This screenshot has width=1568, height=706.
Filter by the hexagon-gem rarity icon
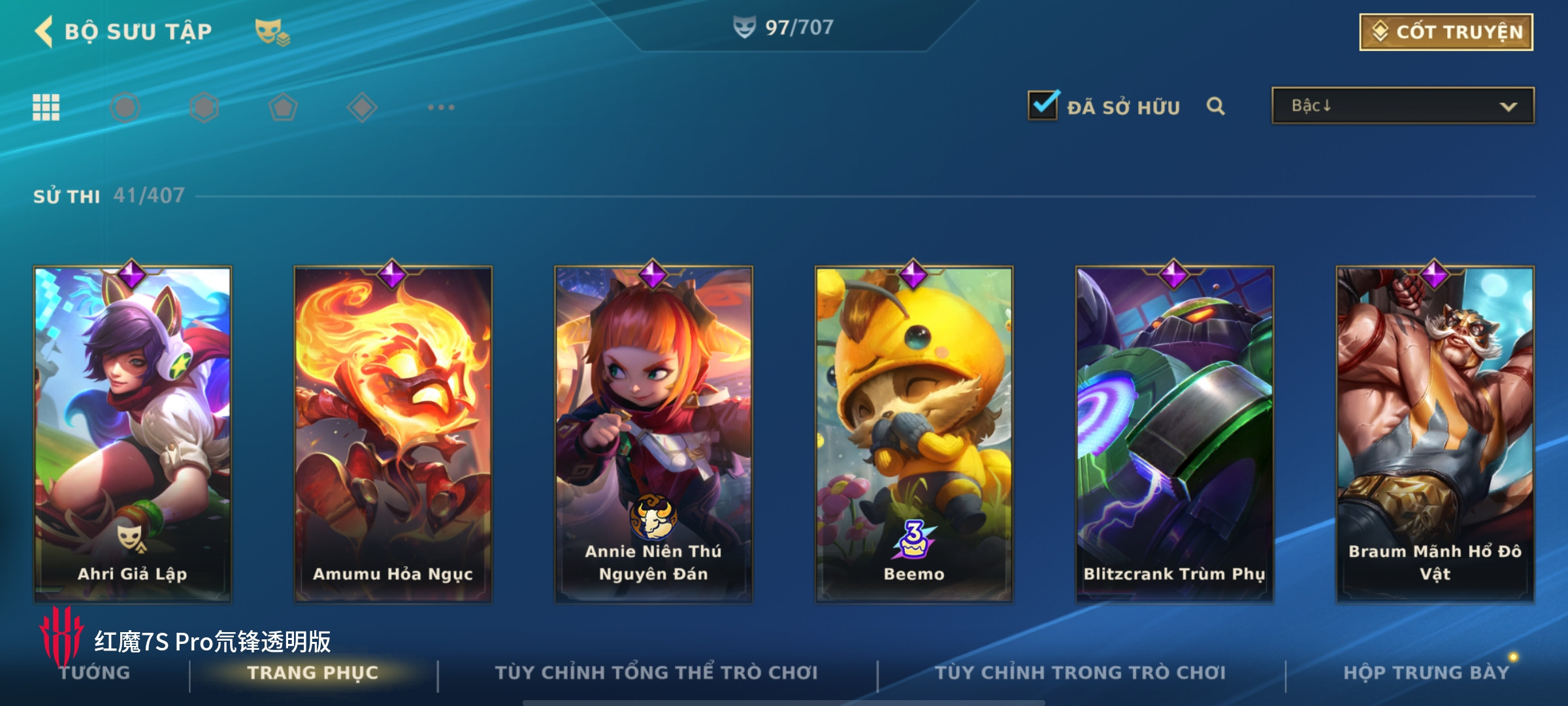pos(204,107)
